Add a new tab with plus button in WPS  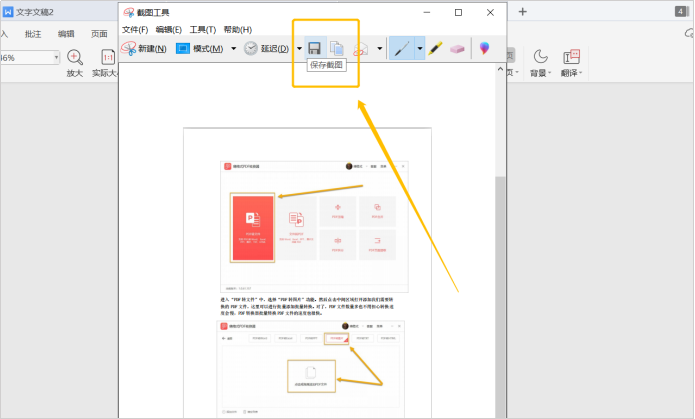coord(523,12)
